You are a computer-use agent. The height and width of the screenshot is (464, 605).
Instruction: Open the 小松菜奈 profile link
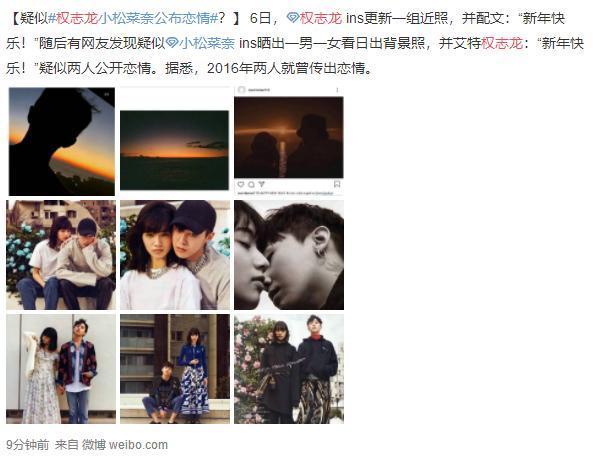(x=207, y=43)
